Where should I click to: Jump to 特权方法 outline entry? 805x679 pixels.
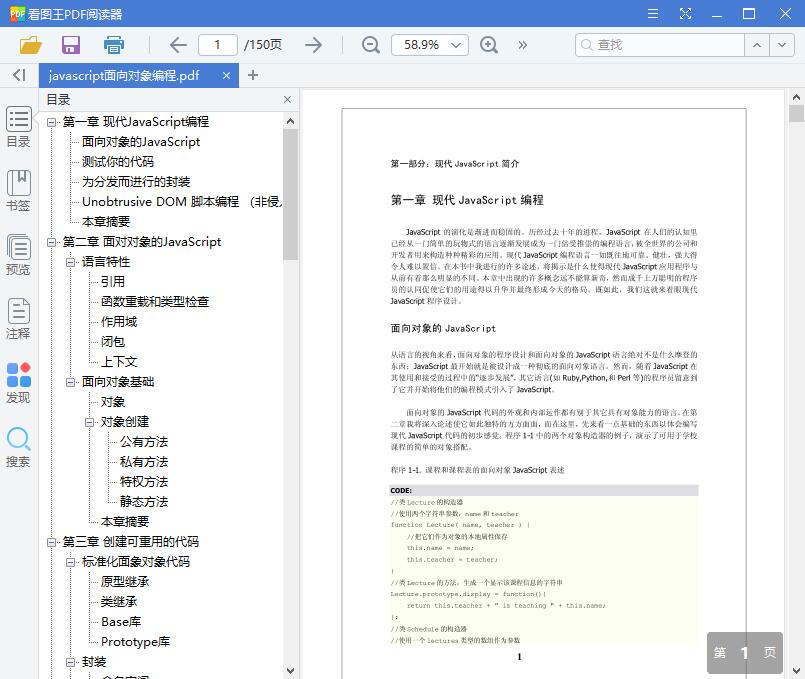point(144,482)
